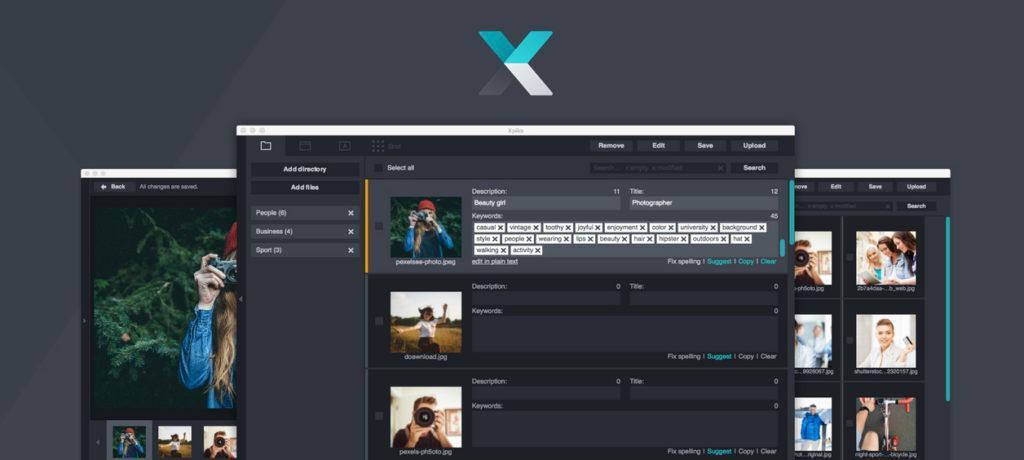Click Clear for pexelsee-photo.jpeg metadata
Screen dimensions: 1024x460
pos(769,261)
